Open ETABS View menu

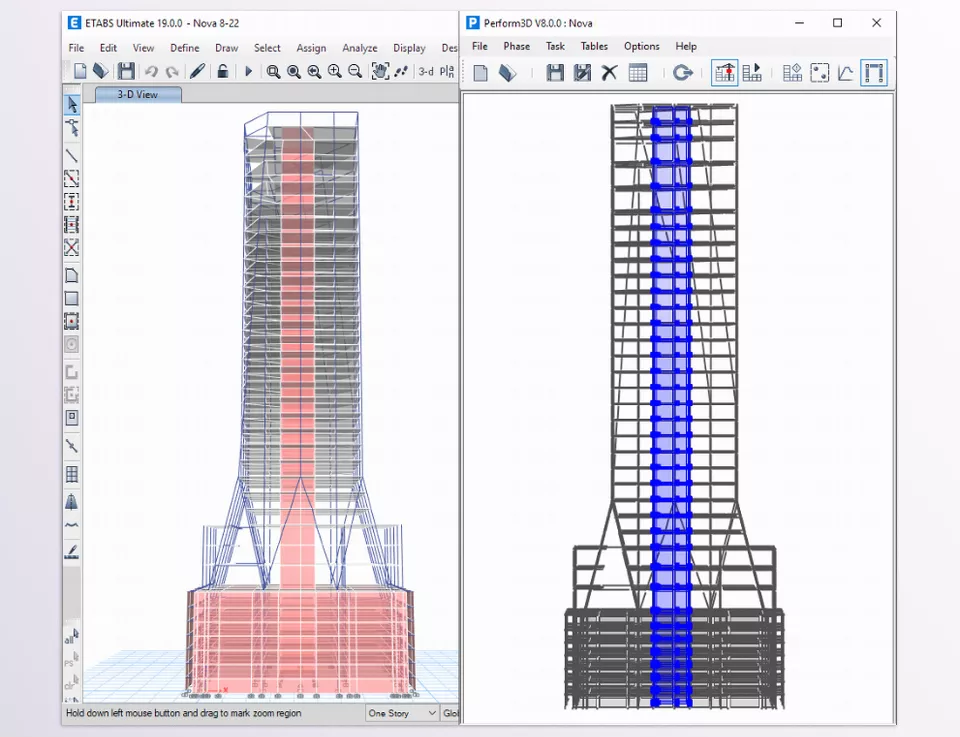click(143, 48)
